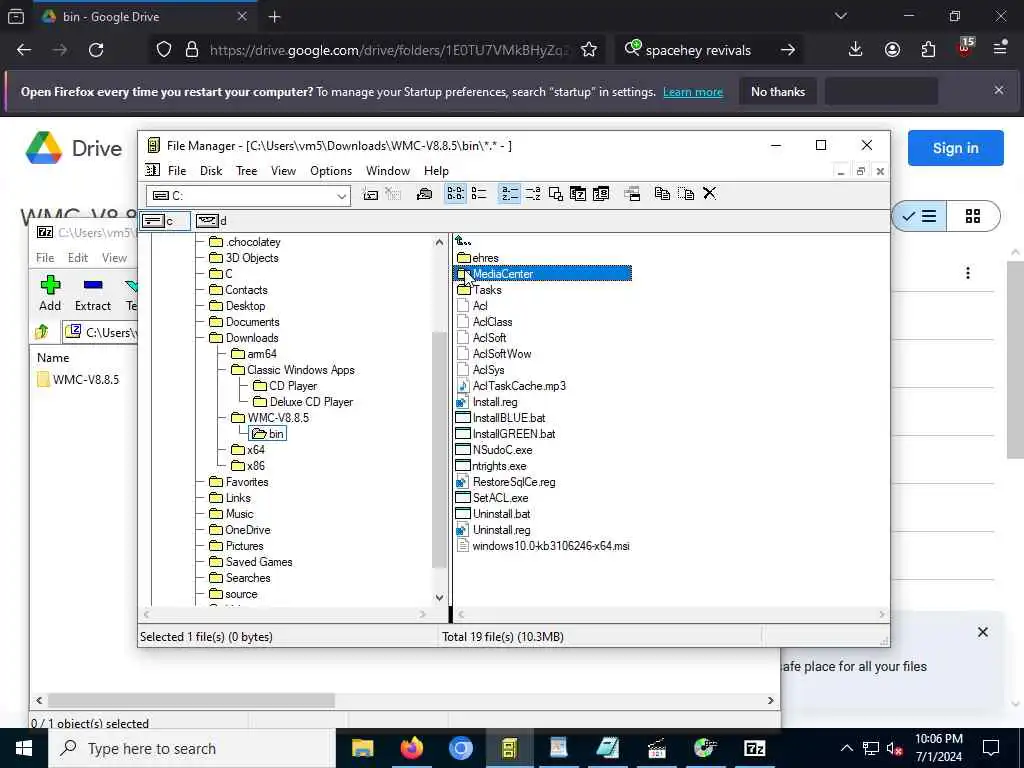
Task: Switch file list to Name-only view
Action: coord(455,194)
